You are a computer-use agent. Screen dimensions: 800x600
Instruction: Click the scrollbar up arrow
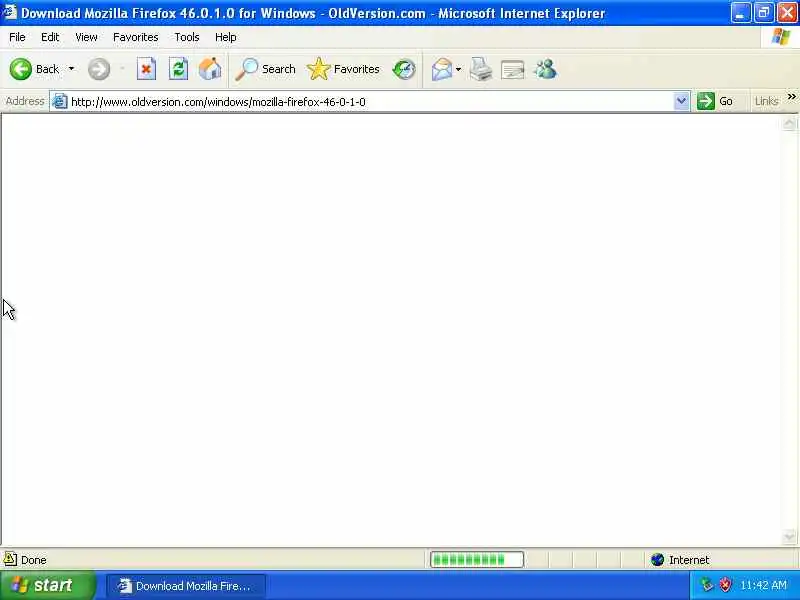(x=789, y=123)
